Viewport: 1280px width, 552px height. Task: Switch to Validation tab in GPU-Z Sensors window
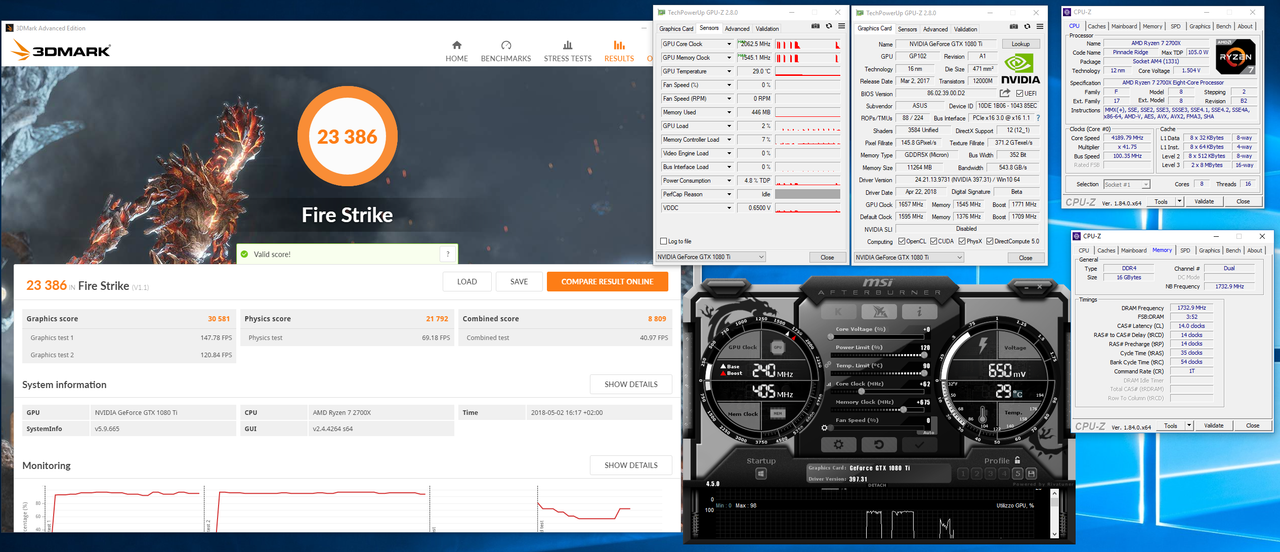767,28
